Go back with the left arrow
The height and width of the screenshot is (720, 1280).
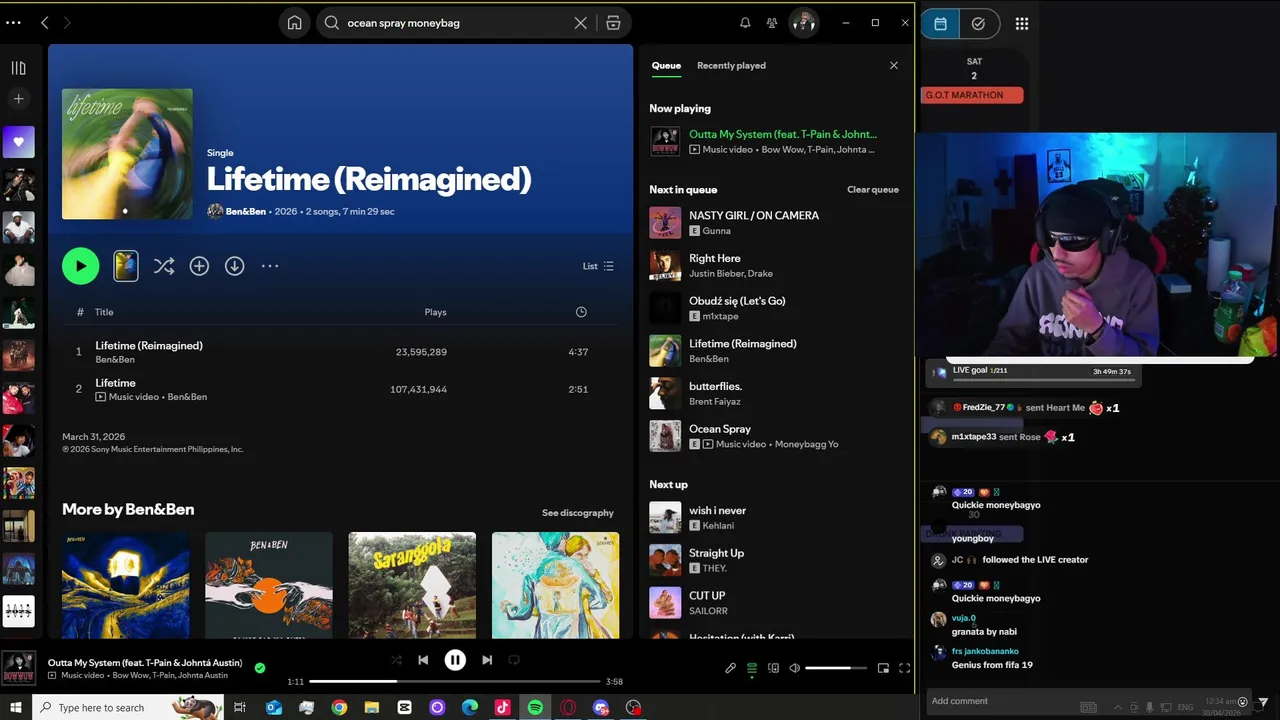point(44,23)
